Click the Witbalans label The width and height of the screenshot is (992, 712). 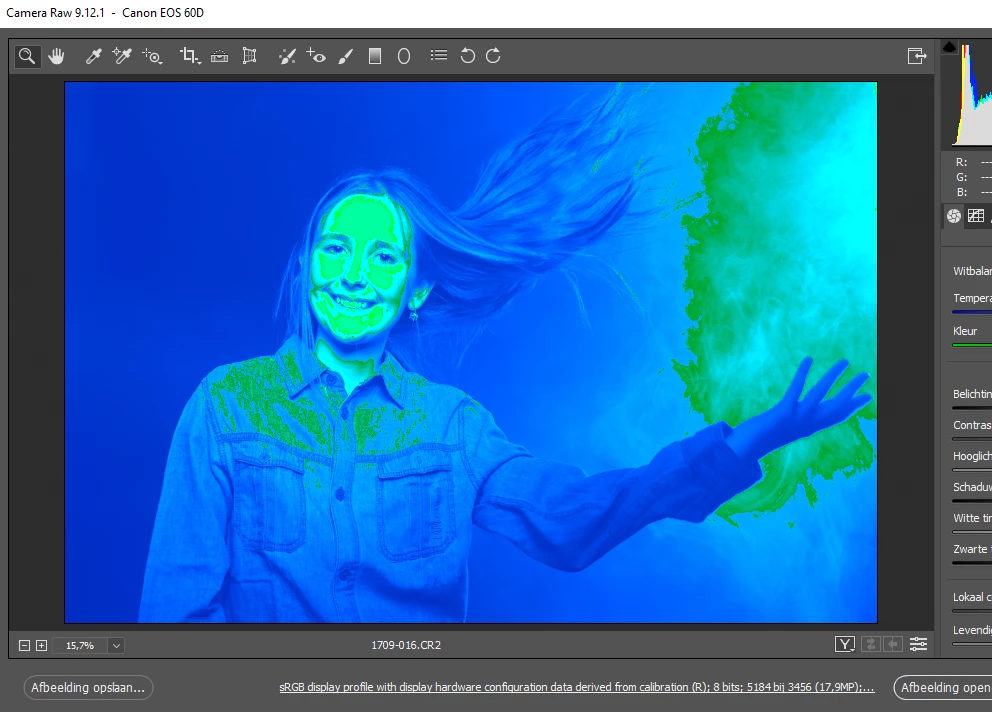tap(972, 271)
